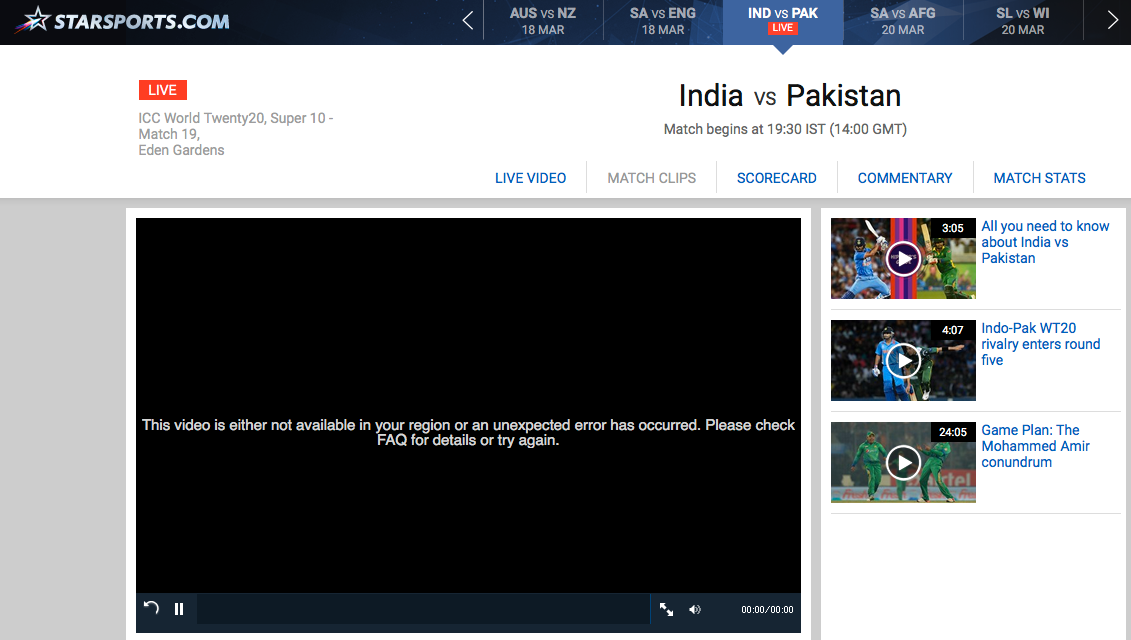This screenshot has width=1131, height=640.
Task: Select the SA vs AFG match tab
Action: point(903,22)
